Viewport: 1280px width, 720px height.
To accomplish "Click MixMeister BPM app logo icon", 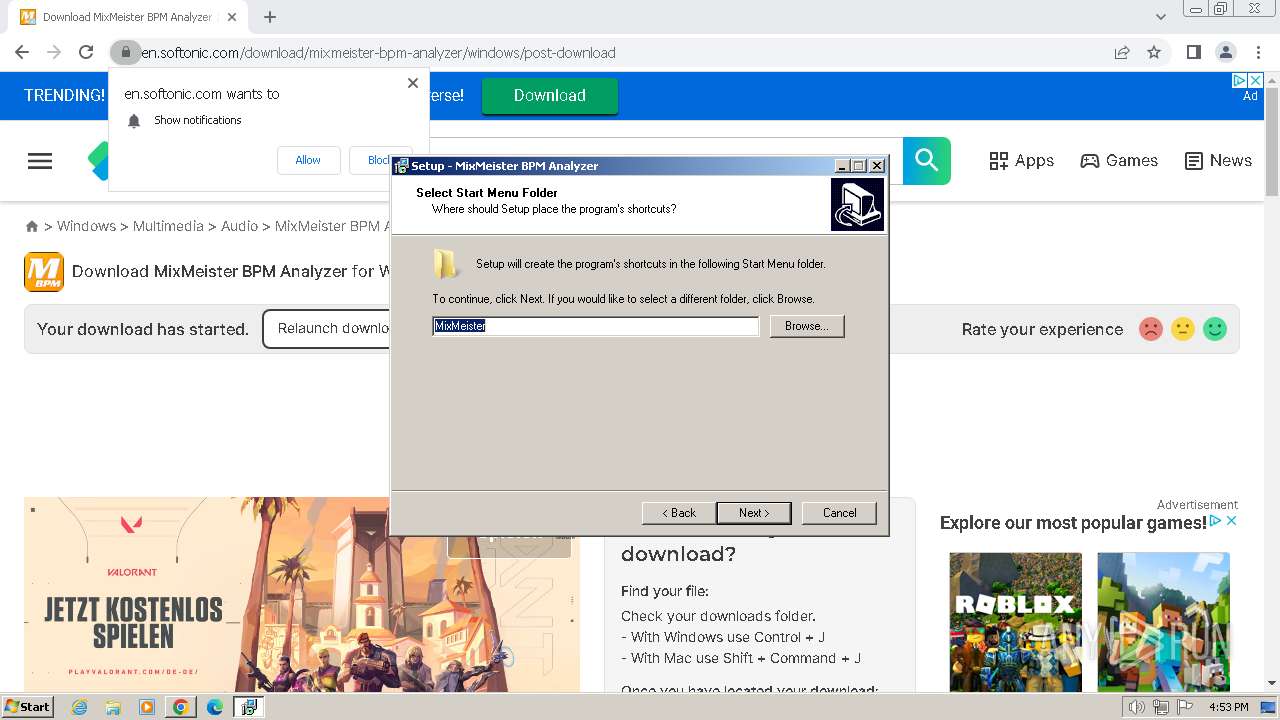I will 44,271.
